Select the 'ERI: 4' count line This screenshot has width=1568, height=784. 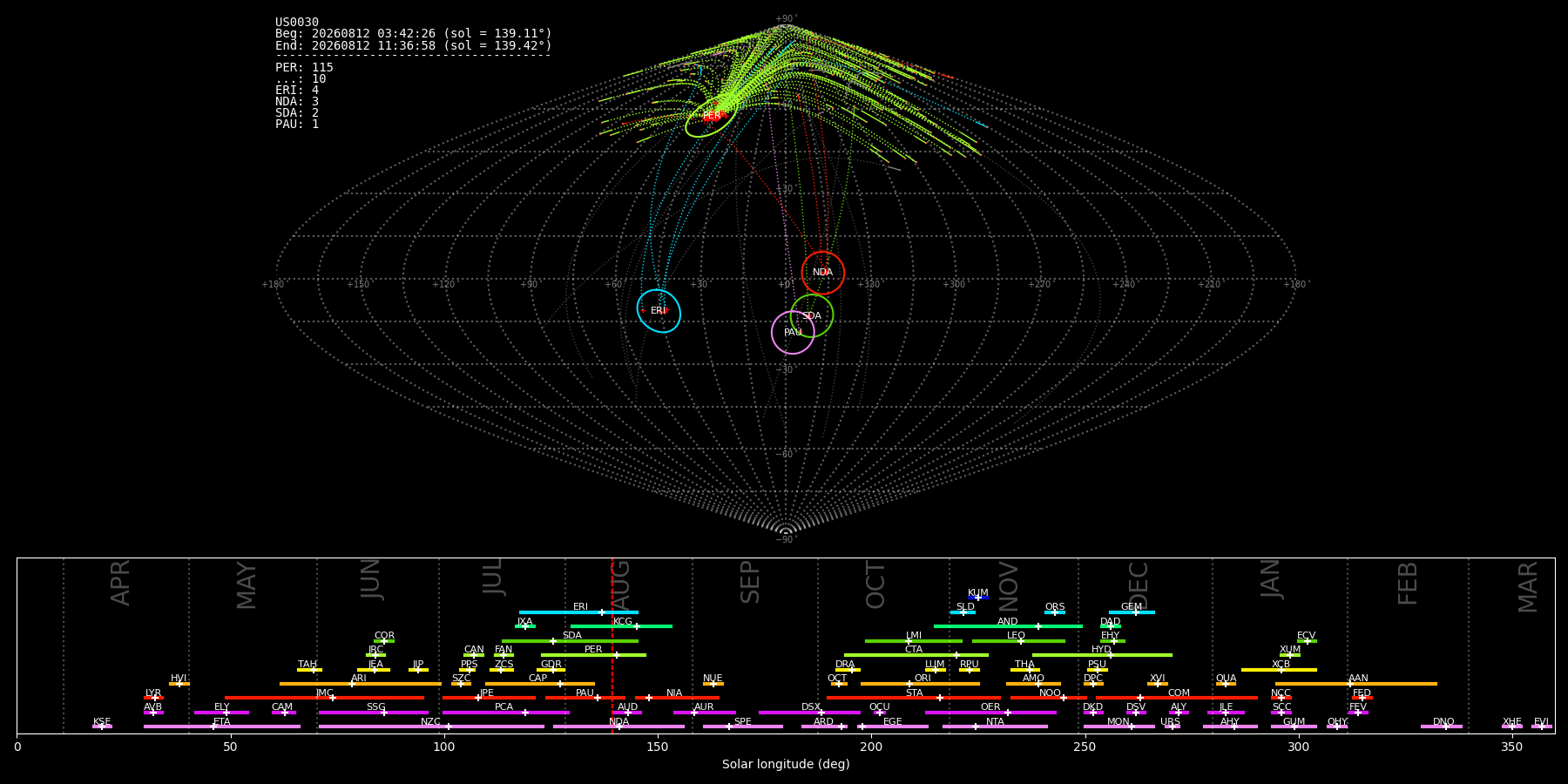(297, 91)
